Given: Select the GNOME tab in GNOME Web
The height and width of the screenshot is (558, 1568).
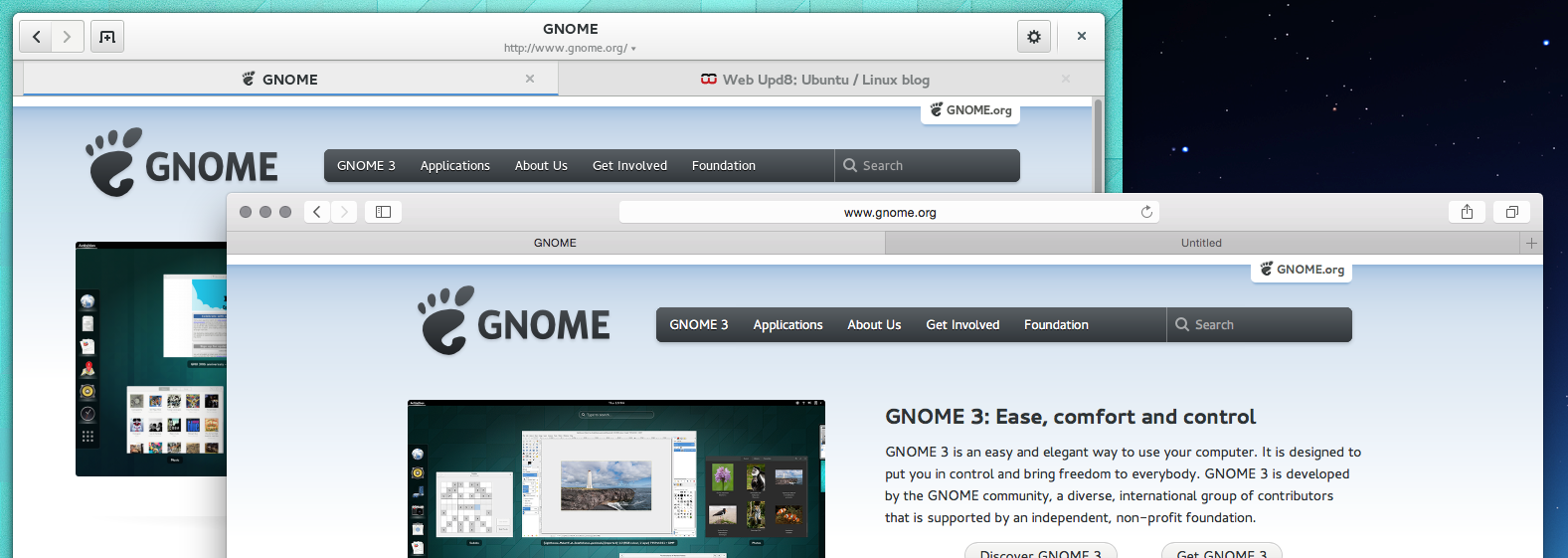Looking at the screenshot, I should [290, 79].
